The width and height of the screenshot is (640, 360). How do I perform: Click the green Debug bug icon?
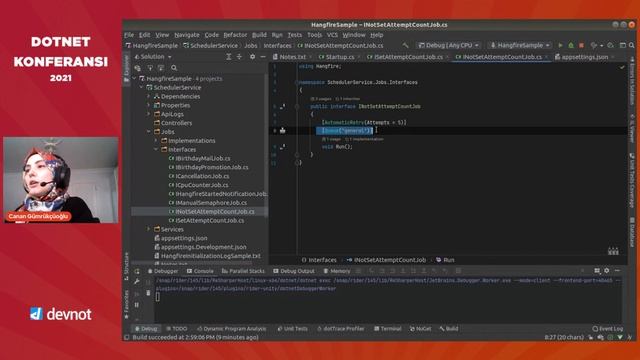571,45
